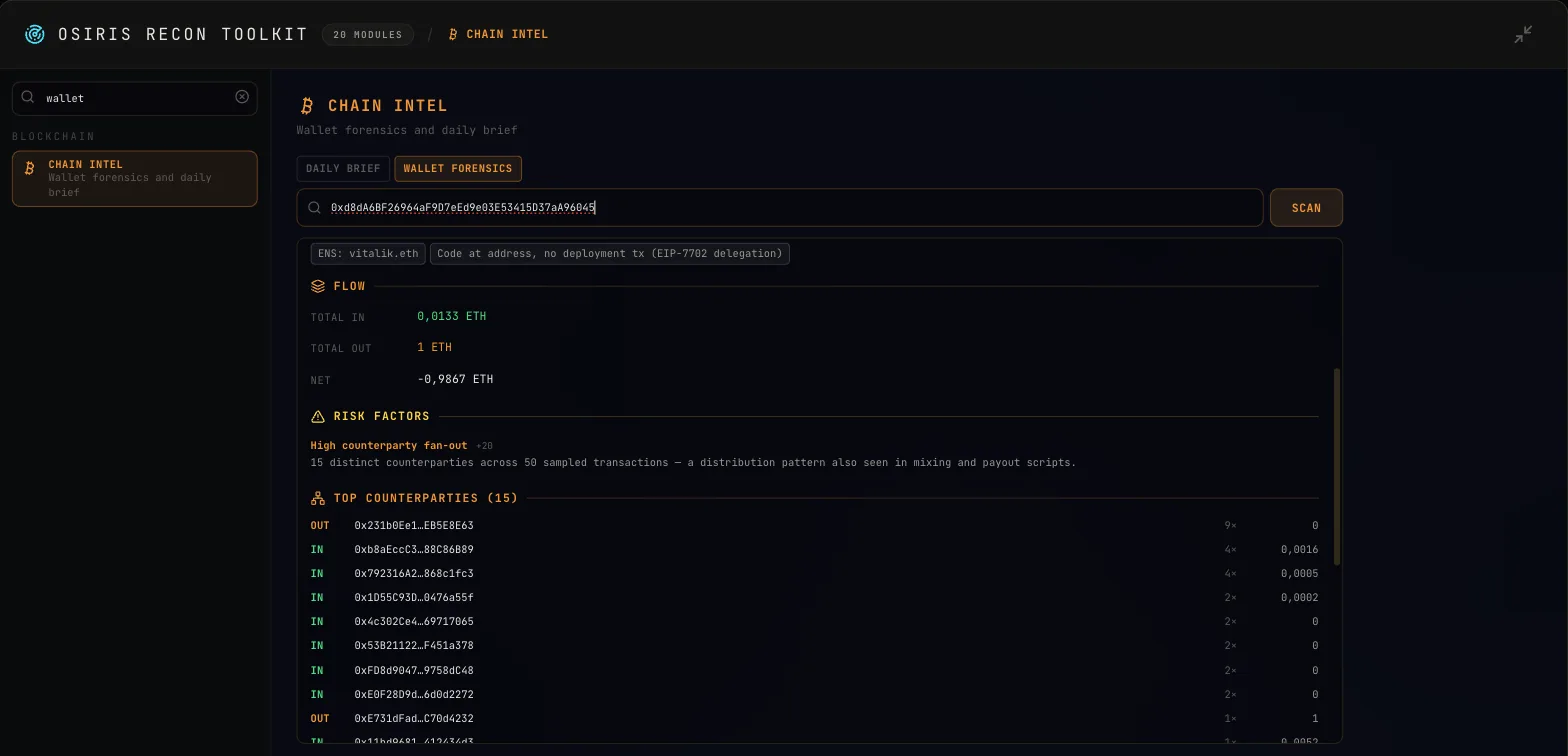Click the magnifier icon in address field
Screen dimensions: 1568x756
[315, 208]
